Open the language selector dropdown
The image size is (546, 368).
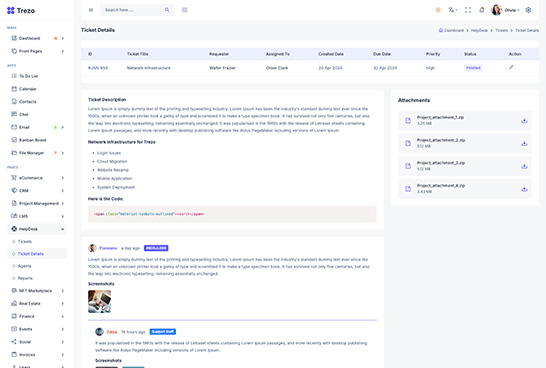[452, 10]
